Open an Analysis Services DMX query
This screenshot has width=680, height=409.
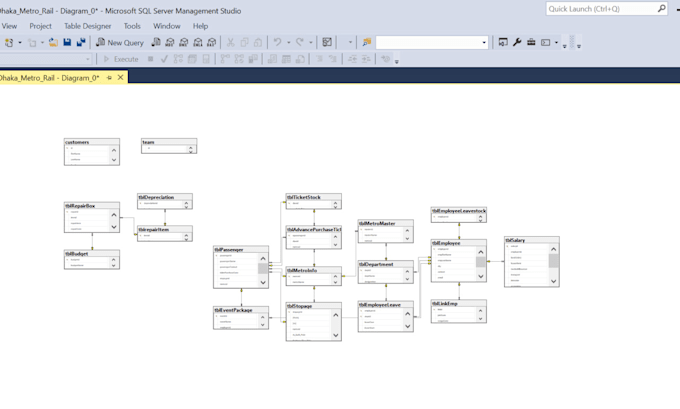tap(184, 42)
